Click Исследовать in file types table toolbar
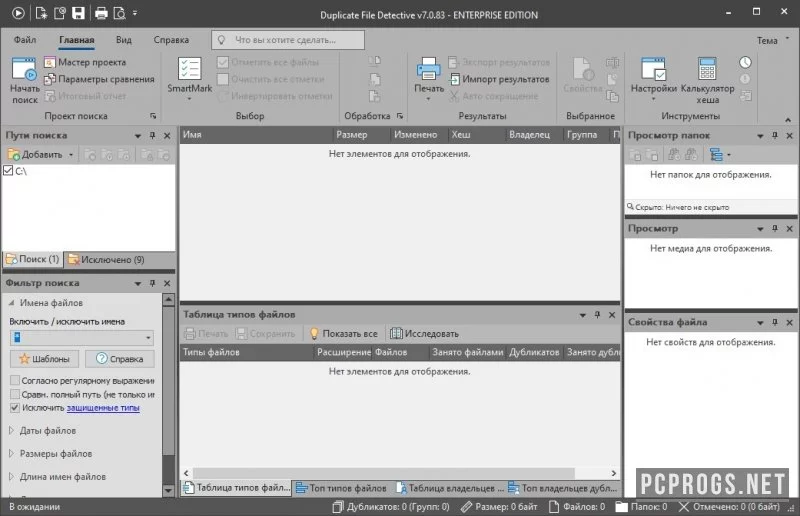Screen dimensions: 800x516 (424, 334)
